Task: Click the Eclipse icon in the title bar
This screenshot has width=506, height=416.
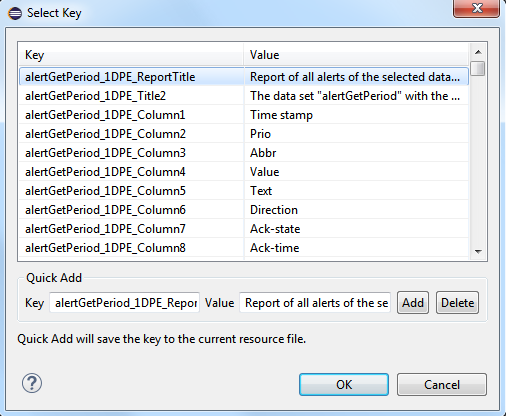Action: pos(15,13)
